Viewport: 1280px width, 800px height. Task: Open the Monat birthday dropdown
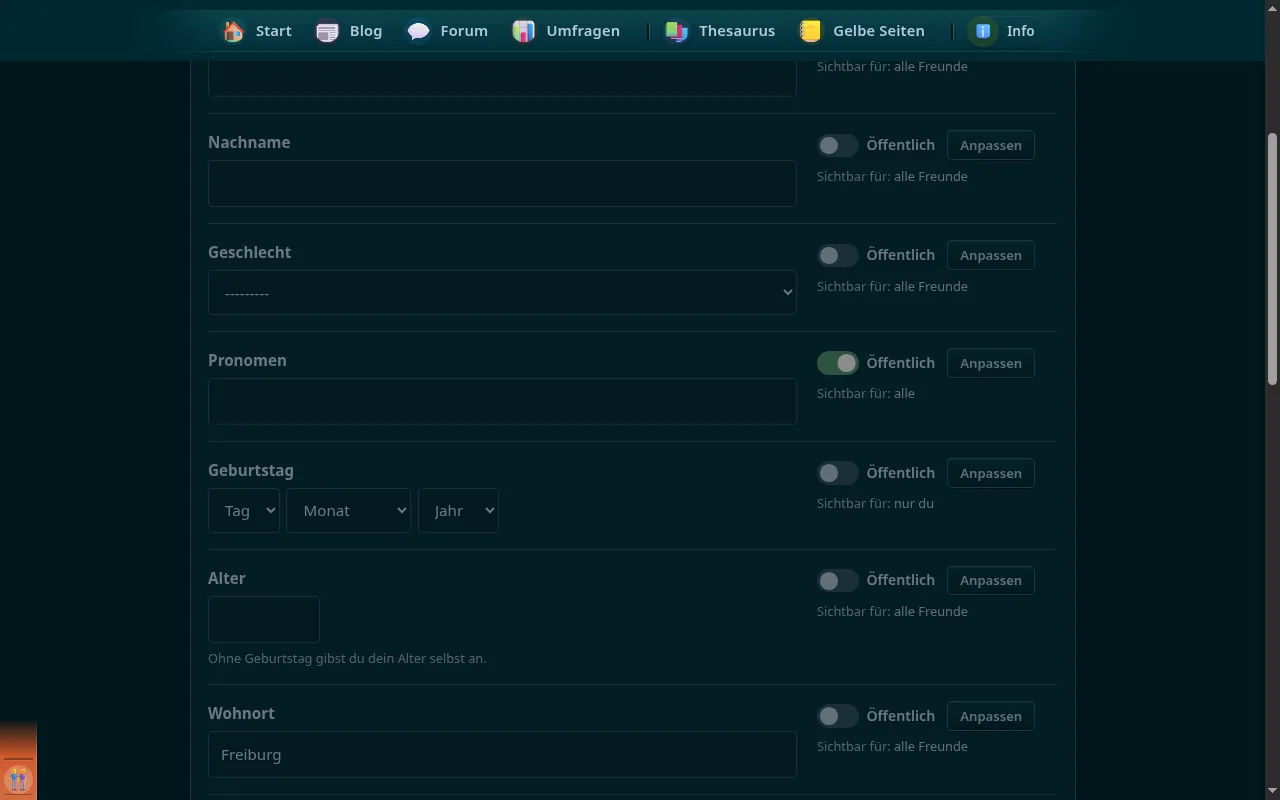tap(348, 511)
